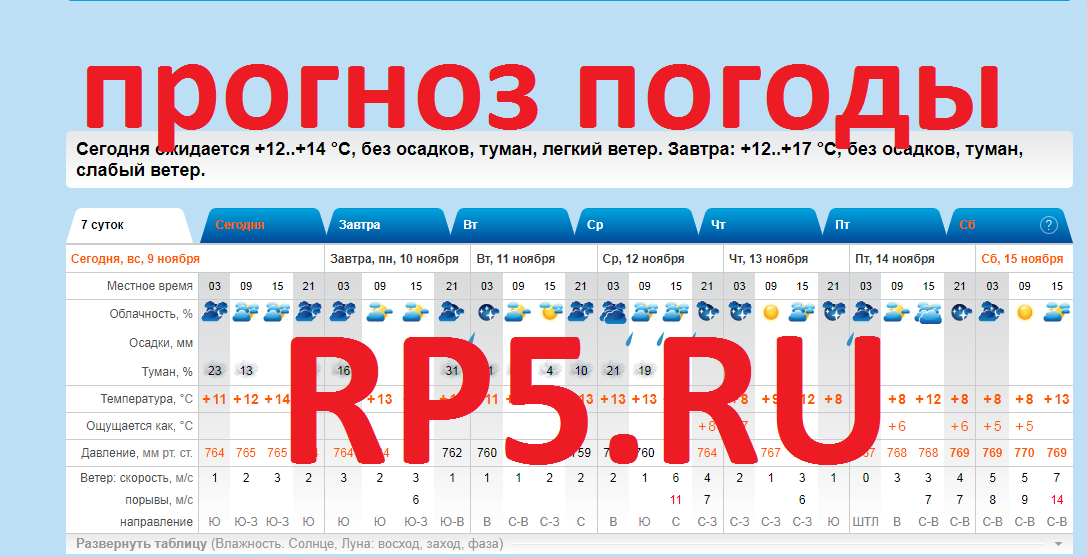
Task: Click the 'Ю-В' wind direction cell
Action: pos(452,522)
